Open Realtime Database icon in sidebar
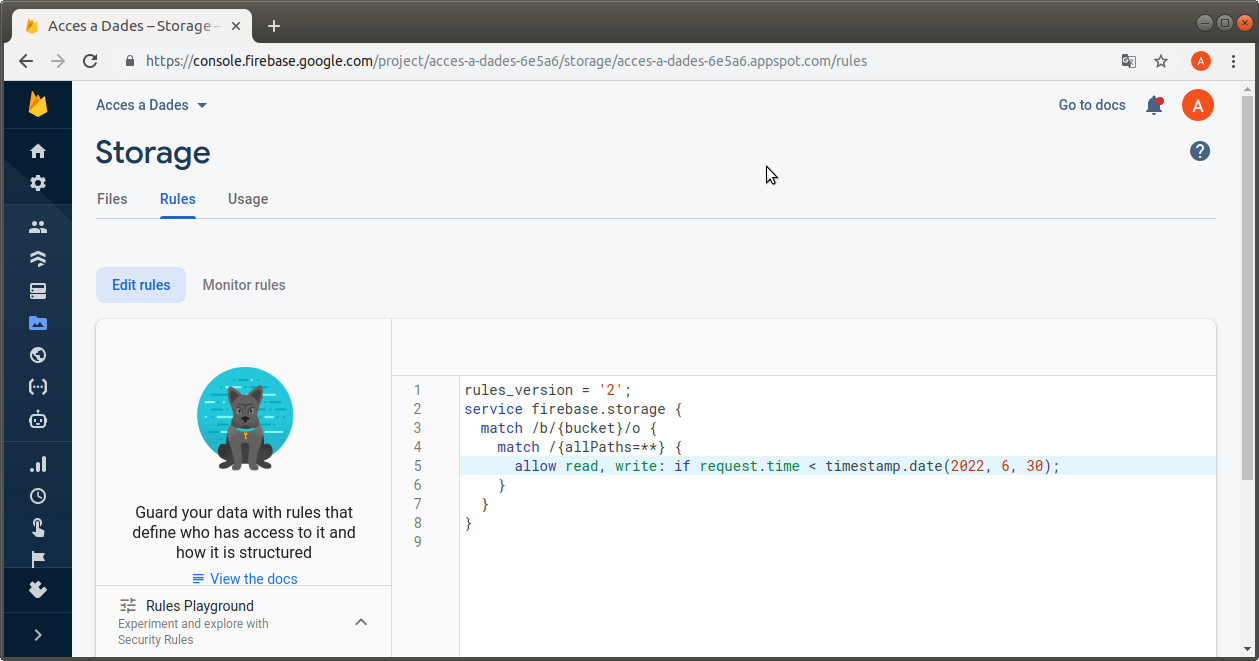Image resolution: width=1259 pixels, height=661 pixels. click(38, 291)
